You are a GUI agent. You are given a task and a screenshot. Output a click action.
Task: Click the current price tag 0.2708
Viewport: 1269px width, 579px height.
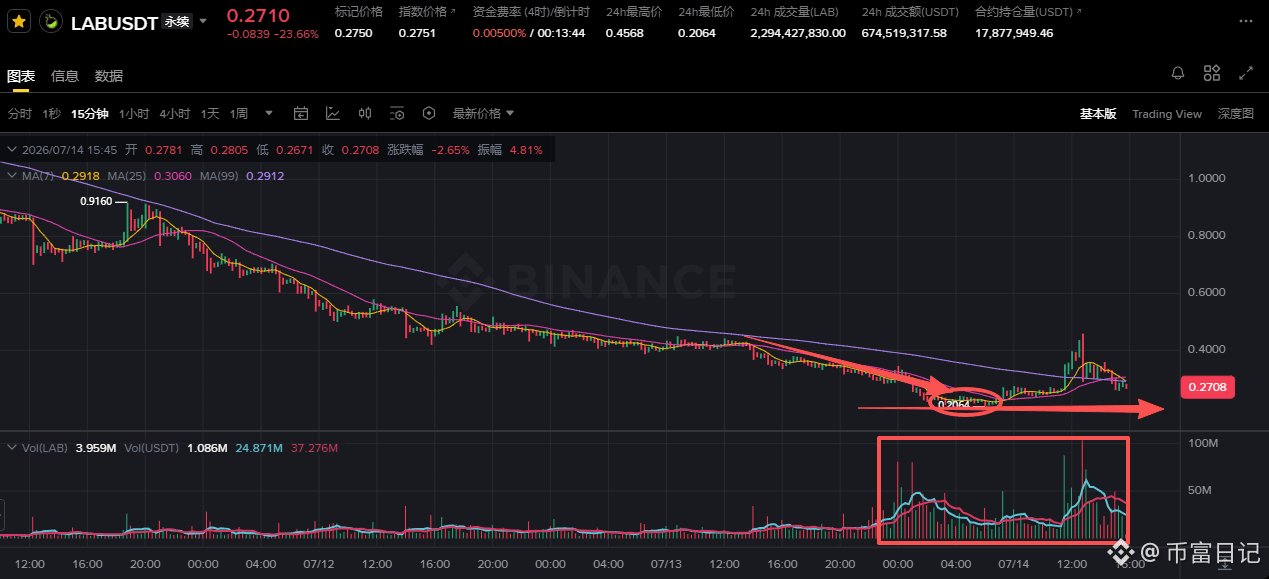tap(1208, 386)
